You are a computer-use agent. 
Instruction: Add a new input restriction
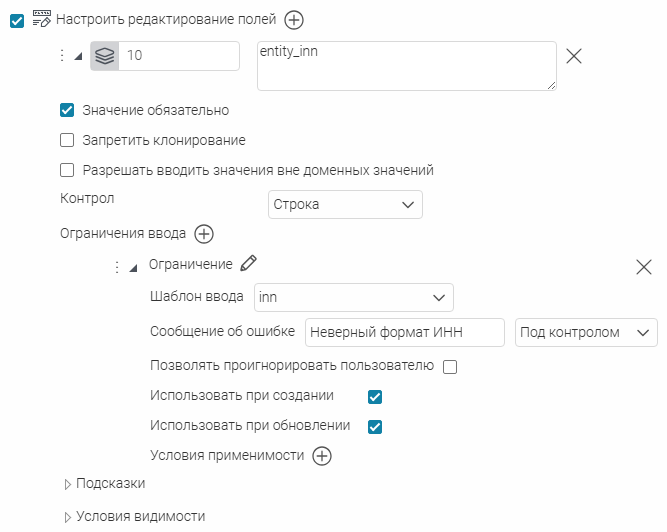click(x=204, y=234)
